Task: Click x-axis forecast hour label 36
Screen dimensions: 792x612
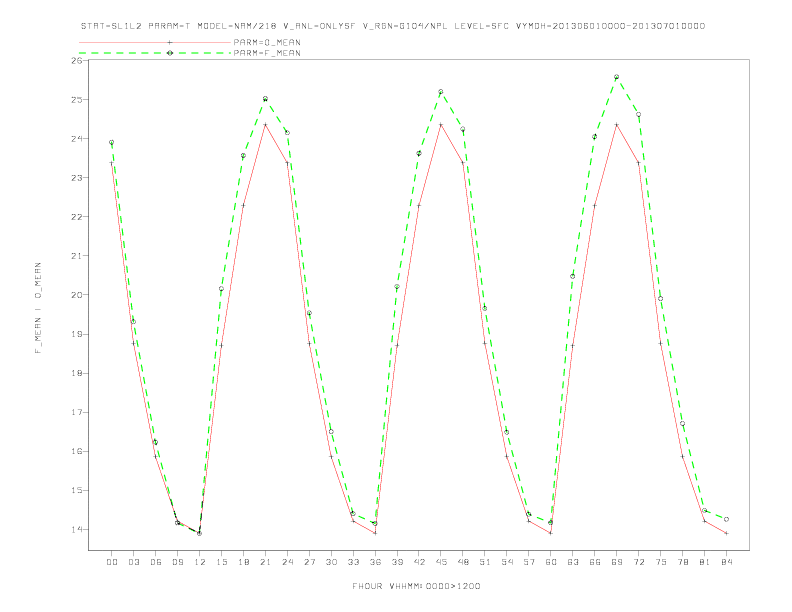Action: point(375,562)
